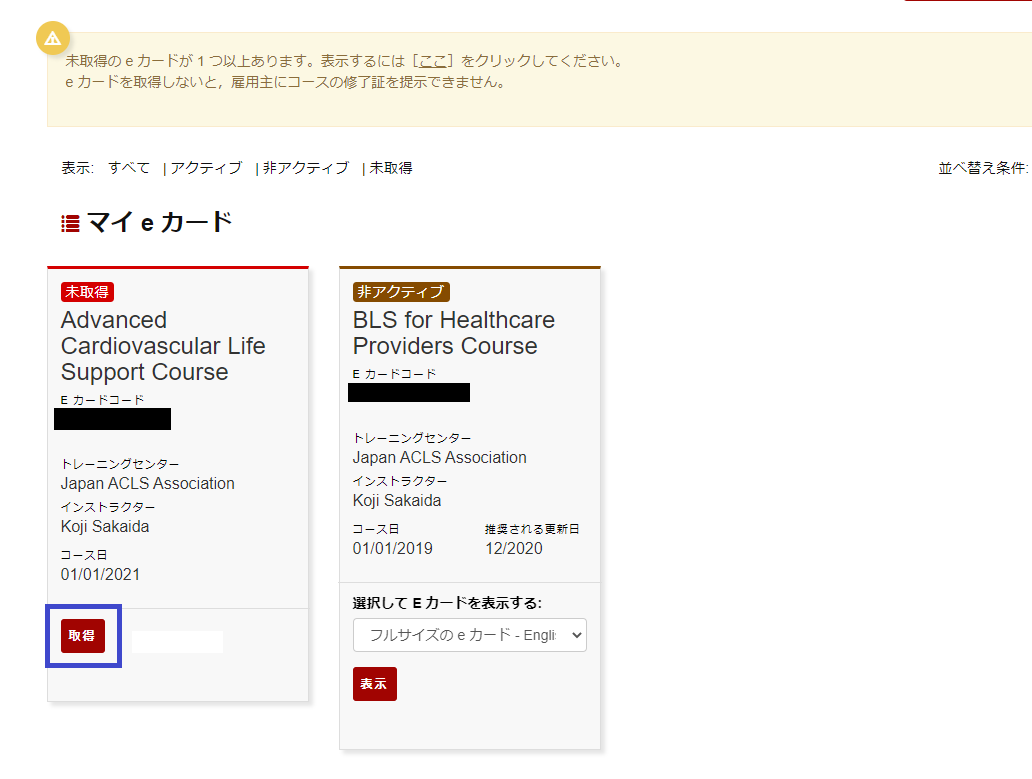Screen dimensions: 1032x779
Task: Click the red 未取得 badge on the ACLS card
Action: tap(88, 292)
